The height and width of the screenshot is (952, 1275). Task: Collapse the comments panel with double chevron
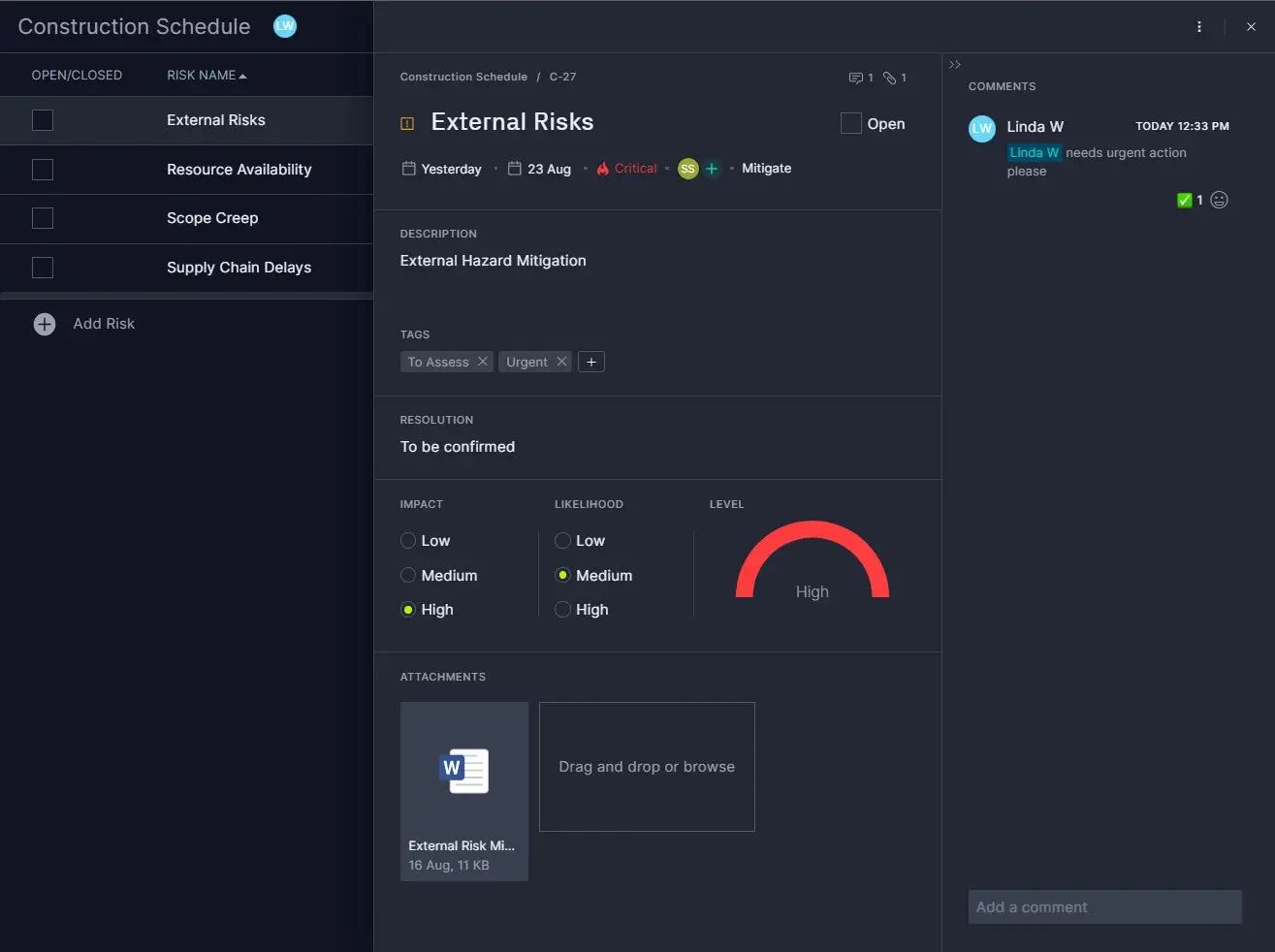(955, 65)
